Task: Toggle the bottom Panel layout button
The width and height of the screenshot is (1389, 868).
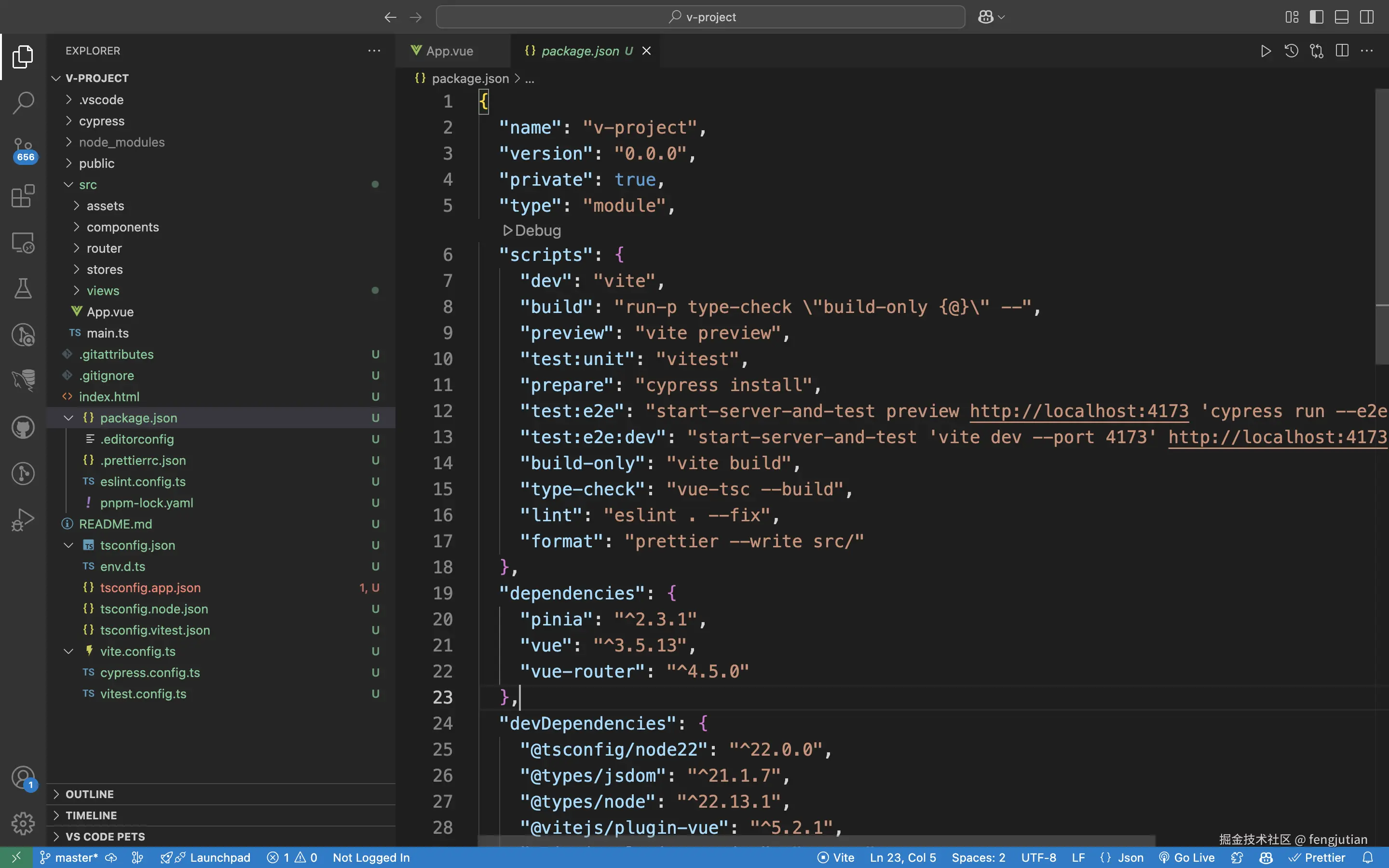Action: [x=1342, y=17]
